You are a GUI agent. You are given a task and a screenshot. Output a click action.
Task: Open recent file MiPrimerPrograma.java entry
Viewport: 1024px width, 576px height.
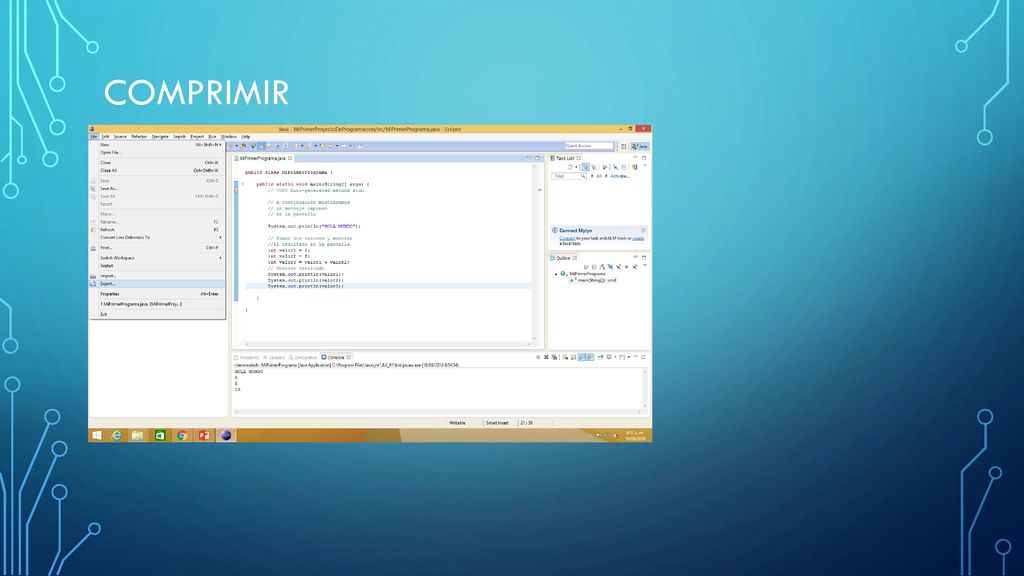[x=157, y=304]
